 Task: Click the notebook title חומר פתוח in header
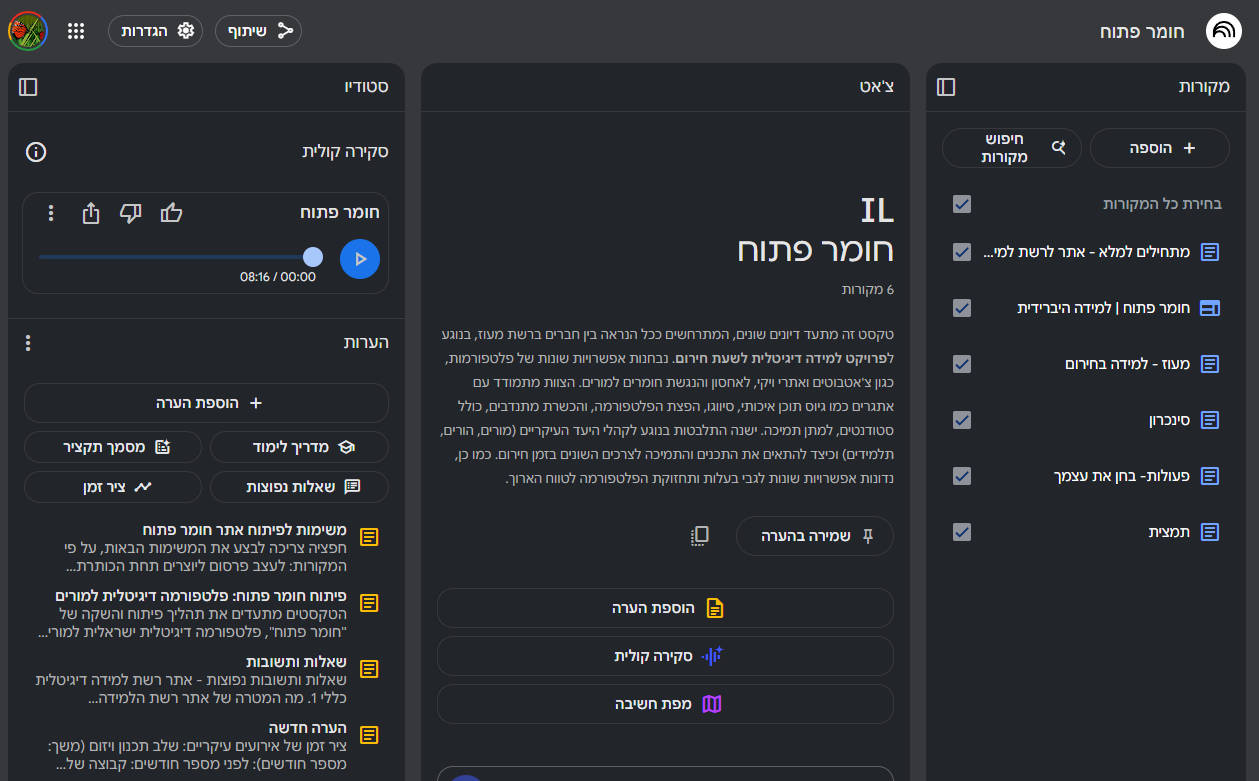[x=1142, y=31]
